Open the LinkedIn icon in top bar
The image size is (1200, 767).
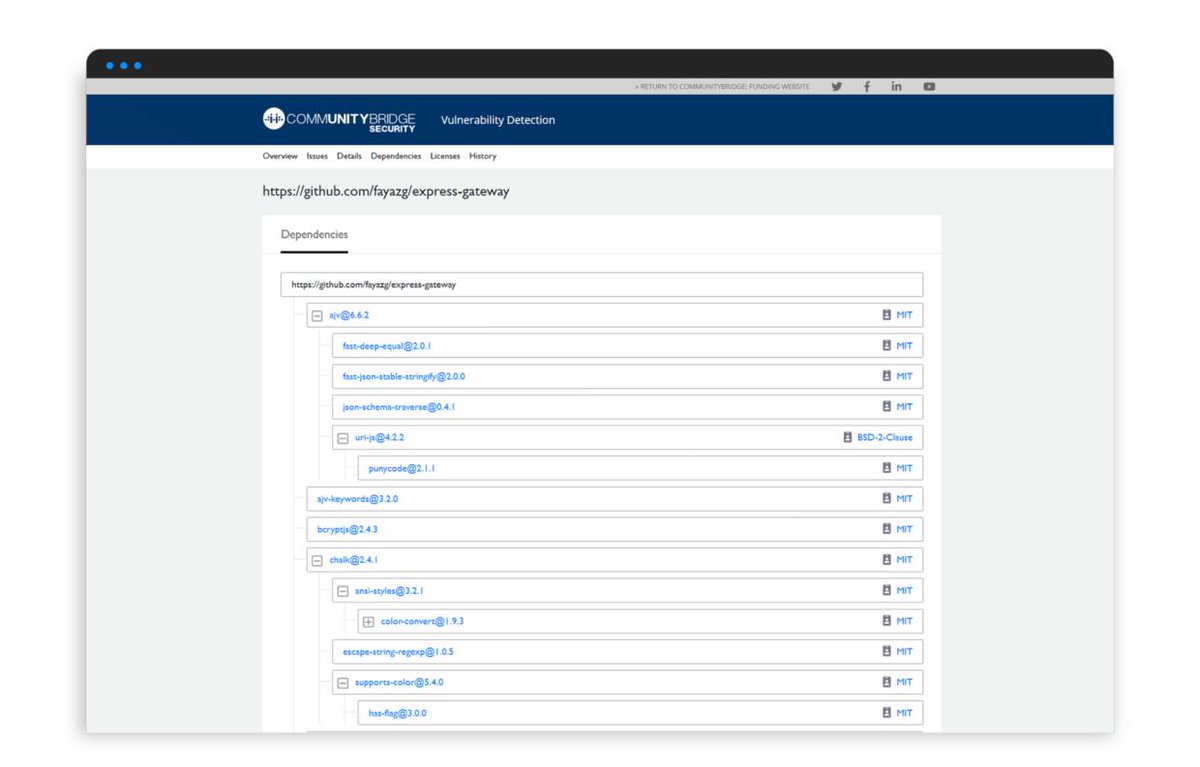(x=897, y=87)
